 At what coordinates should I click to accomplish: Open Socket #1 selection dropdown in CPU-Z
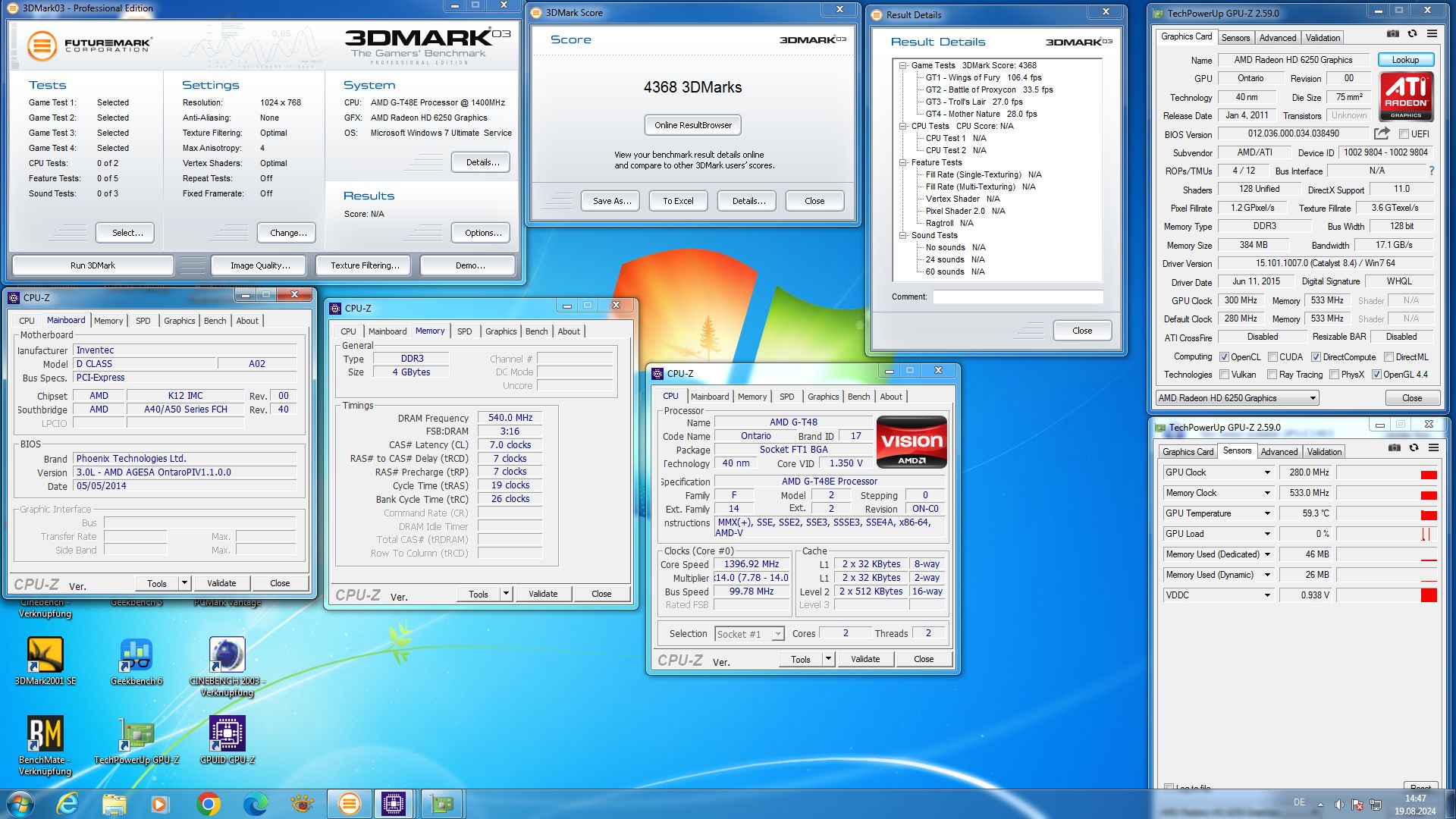[749, 634]
